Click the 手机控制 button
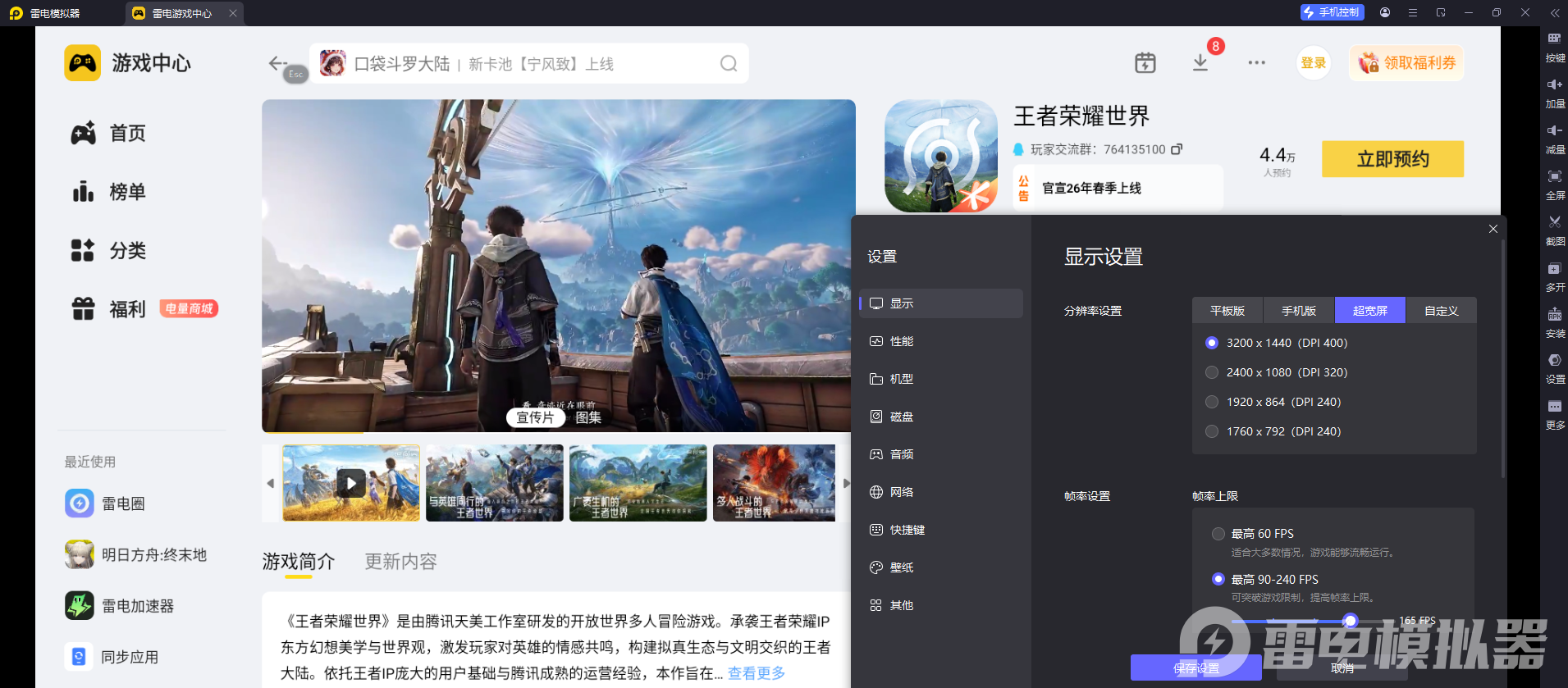The width and height of the screenshot is (1568, 688). [x=1333, y=12]
